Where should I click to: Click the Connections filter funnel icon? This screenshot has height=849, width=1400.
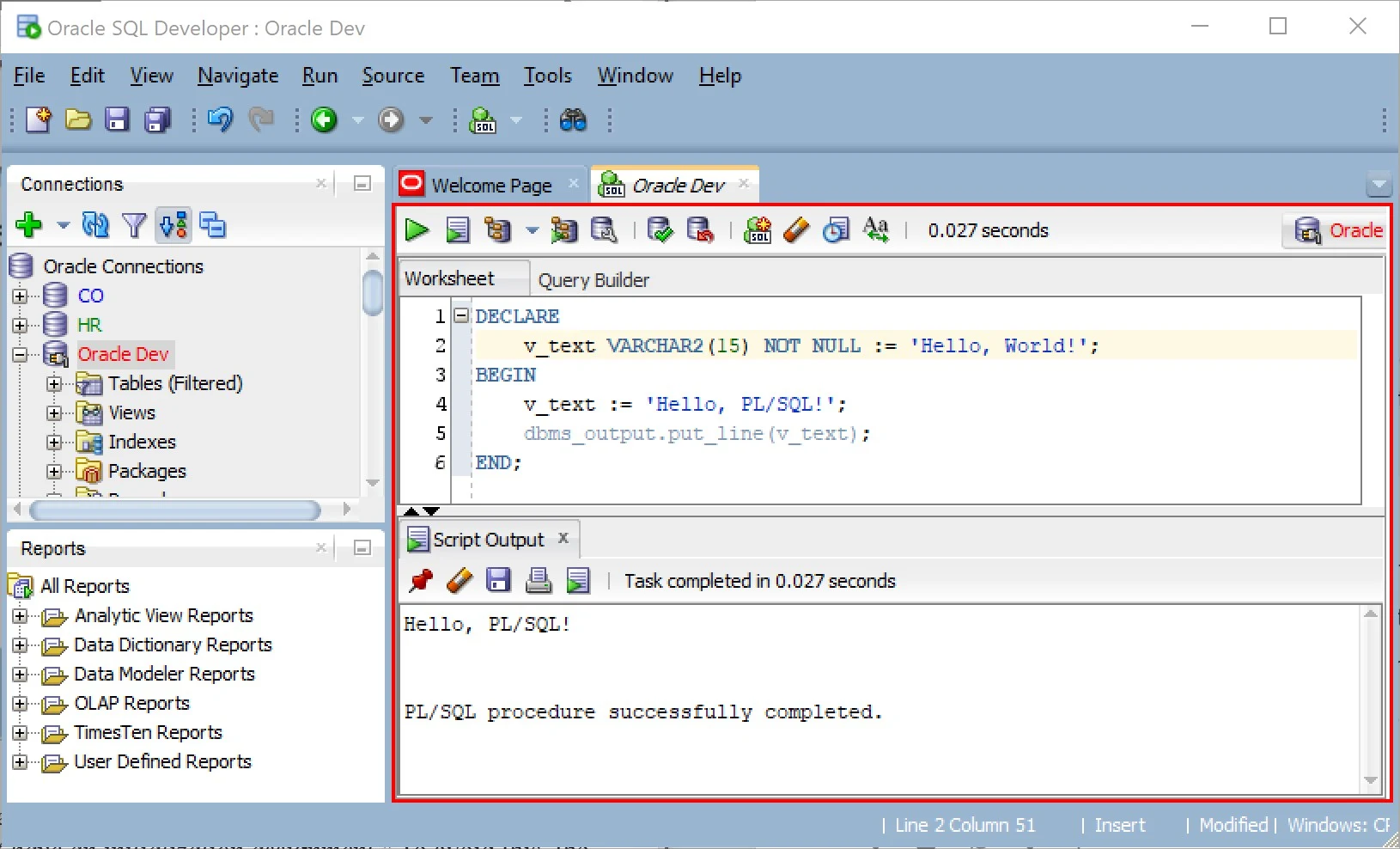[x=134, y=225]
